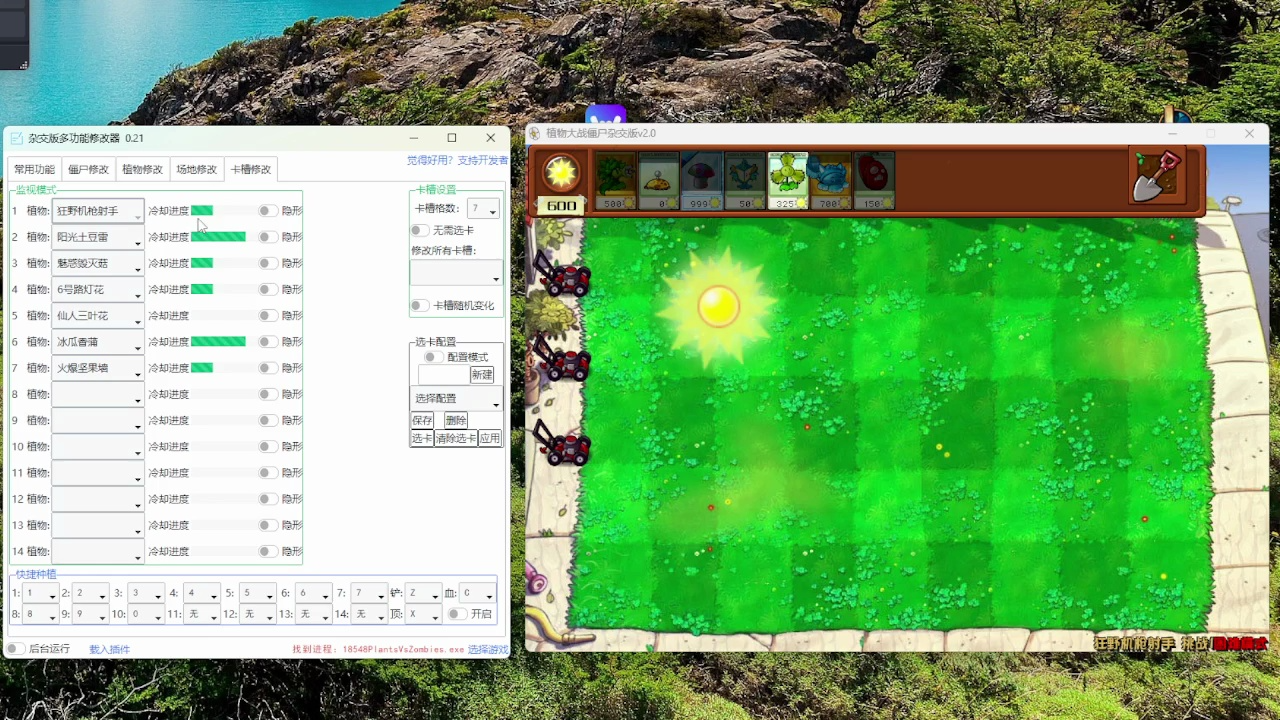Click the trainer app icon in its title bar
This screenshot has height=720, width=1280.
17,138
